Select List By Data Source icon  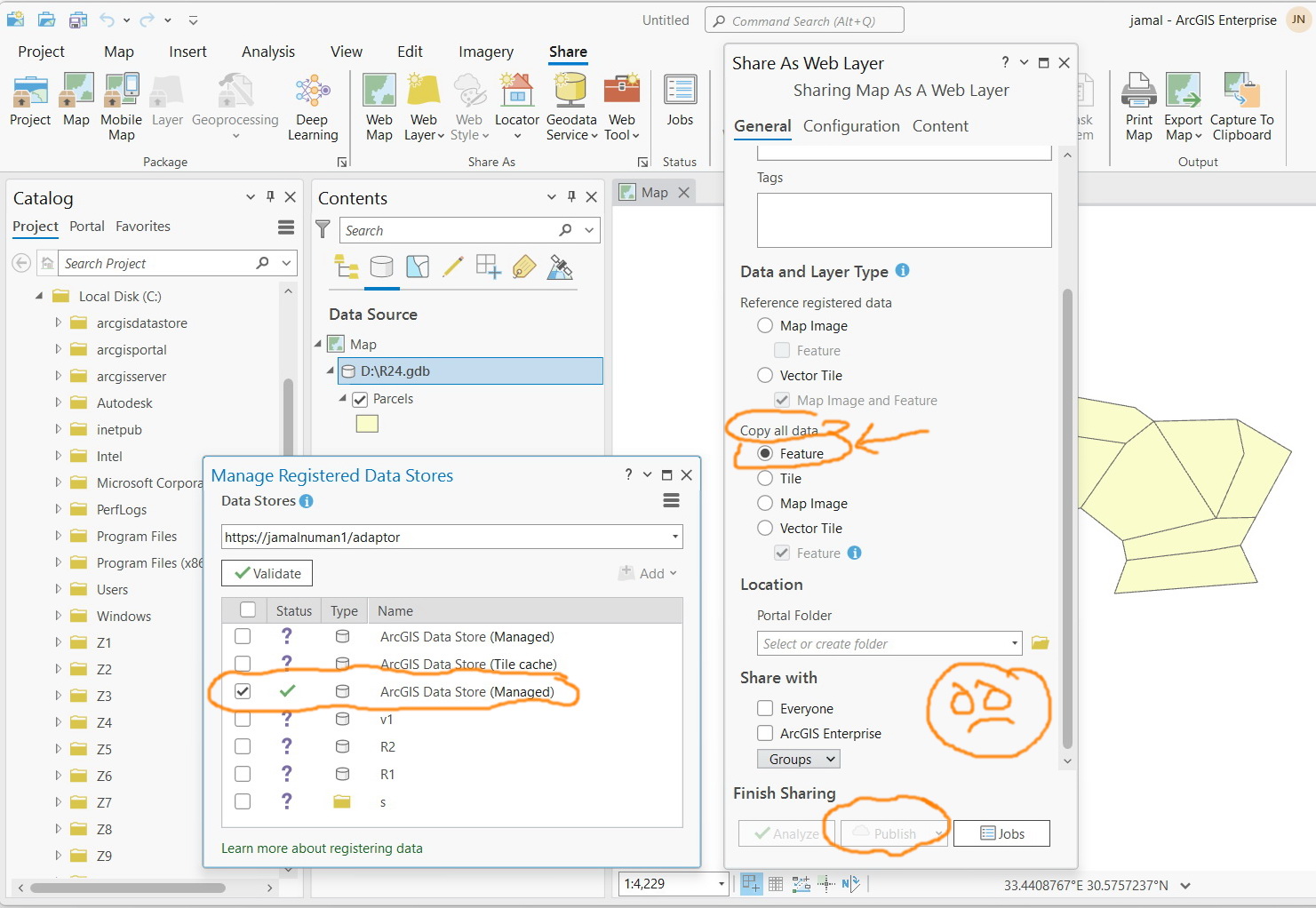[x=382, y=267]
